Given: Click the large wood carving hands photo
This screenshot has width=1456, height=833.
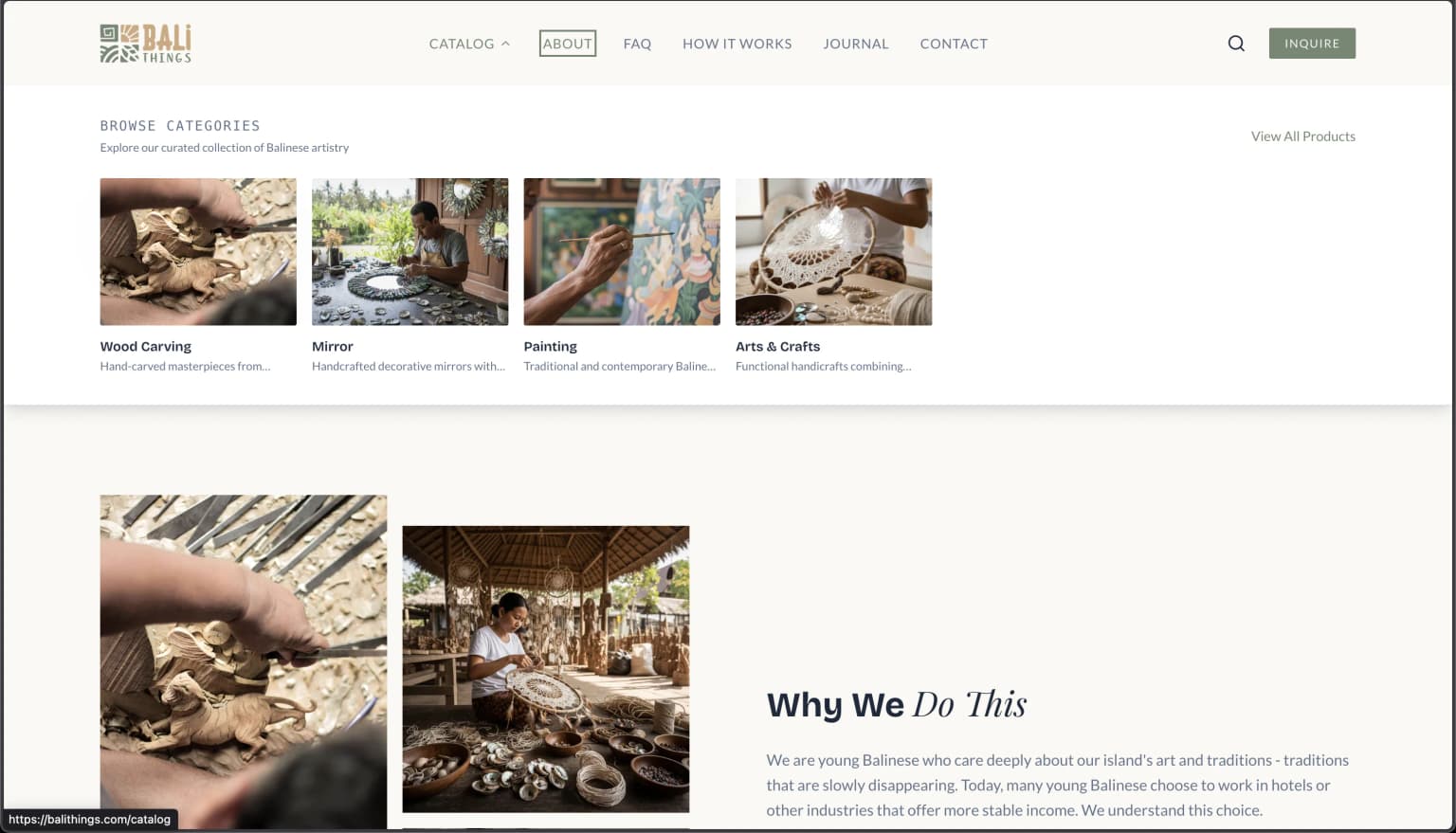Looking at the screenshot, I should 244,661.
